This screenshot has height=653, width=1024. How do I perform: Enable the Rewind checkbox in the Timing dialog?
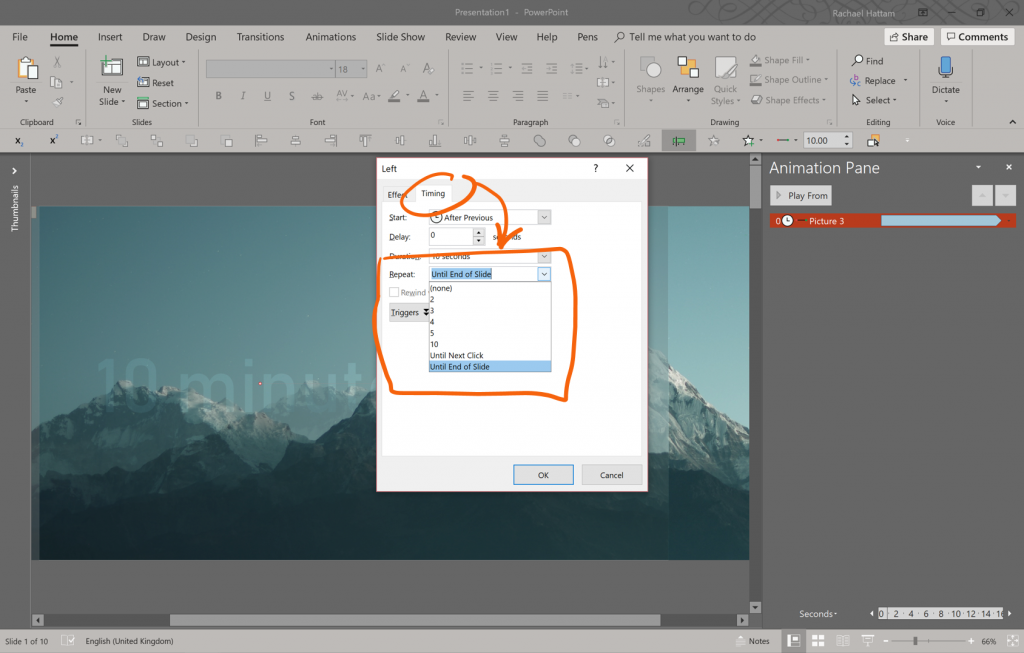[x=394, y=293]
